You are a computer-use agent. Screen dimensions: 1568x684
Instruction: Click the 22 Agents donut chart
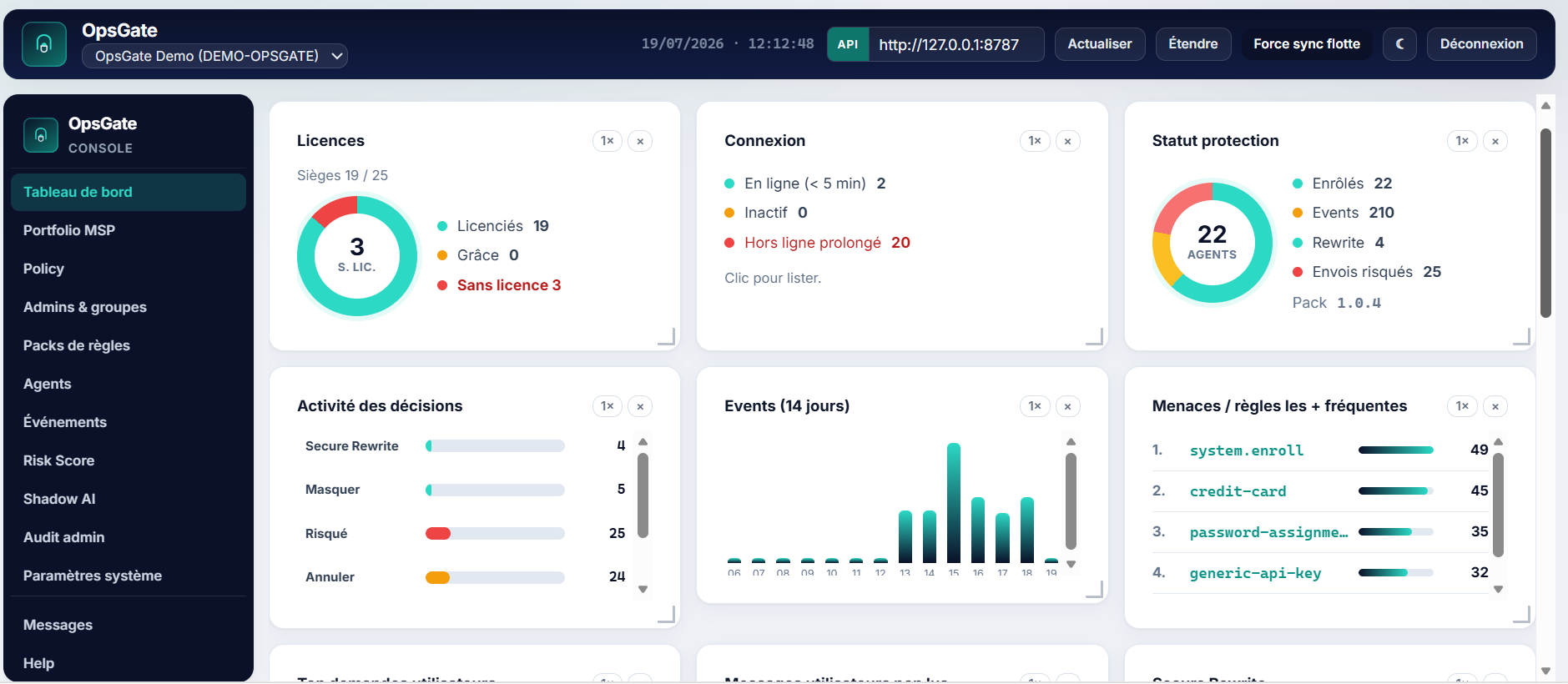[x=1213, y=243]
